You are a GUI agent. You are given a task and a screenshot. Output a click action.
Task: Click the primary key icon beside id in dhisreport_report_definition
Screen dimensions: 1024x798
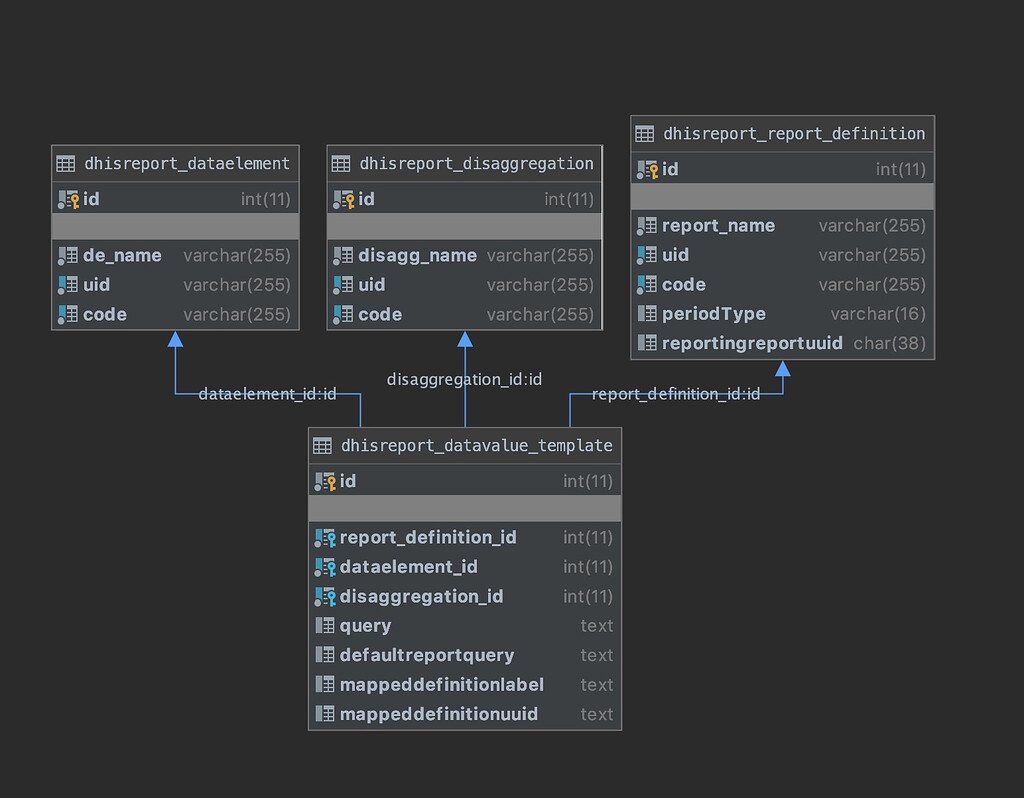click(647, 169)
